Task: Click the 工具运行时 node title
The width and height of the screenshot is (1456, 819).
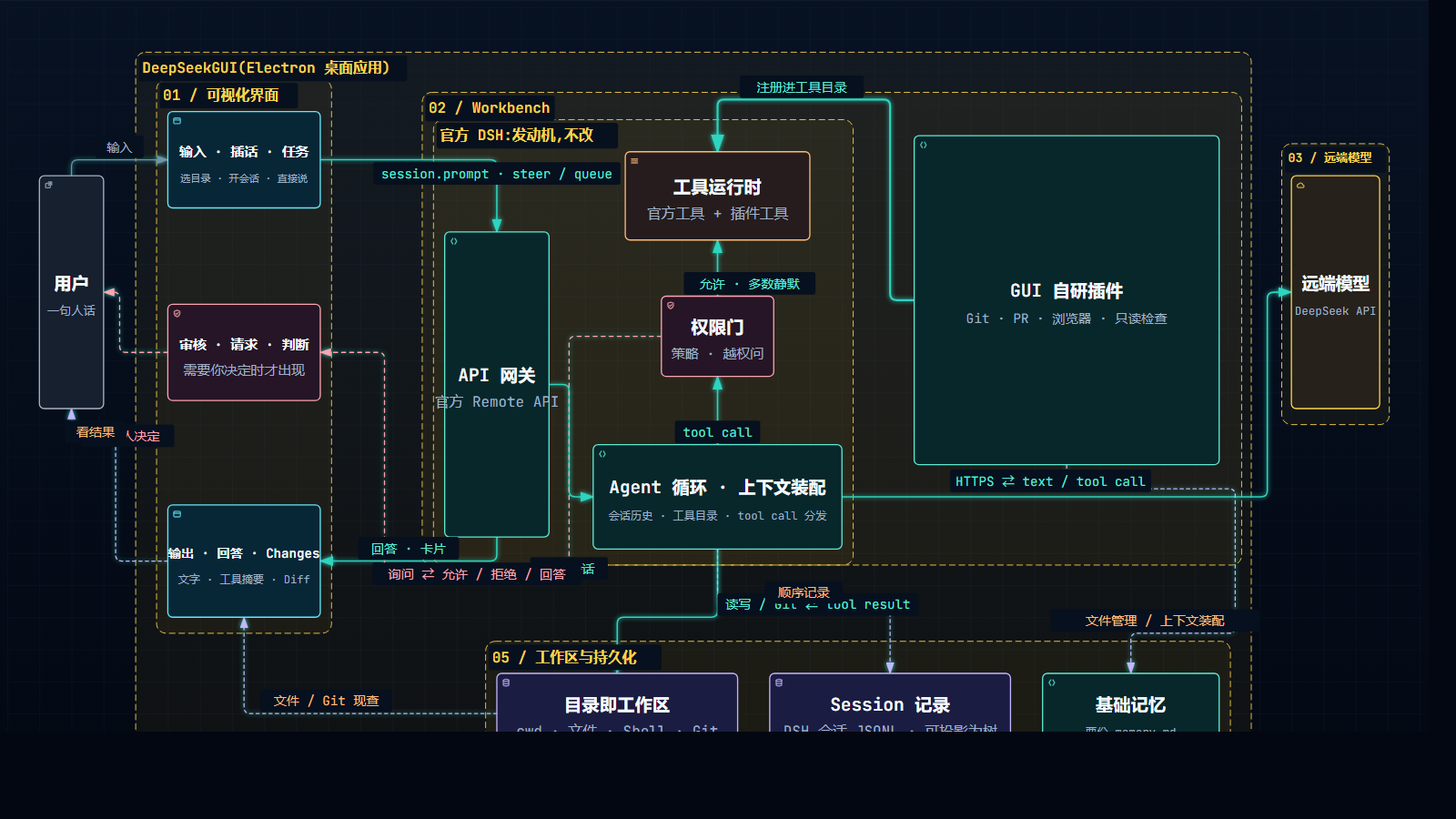Action: pos(717,187)
